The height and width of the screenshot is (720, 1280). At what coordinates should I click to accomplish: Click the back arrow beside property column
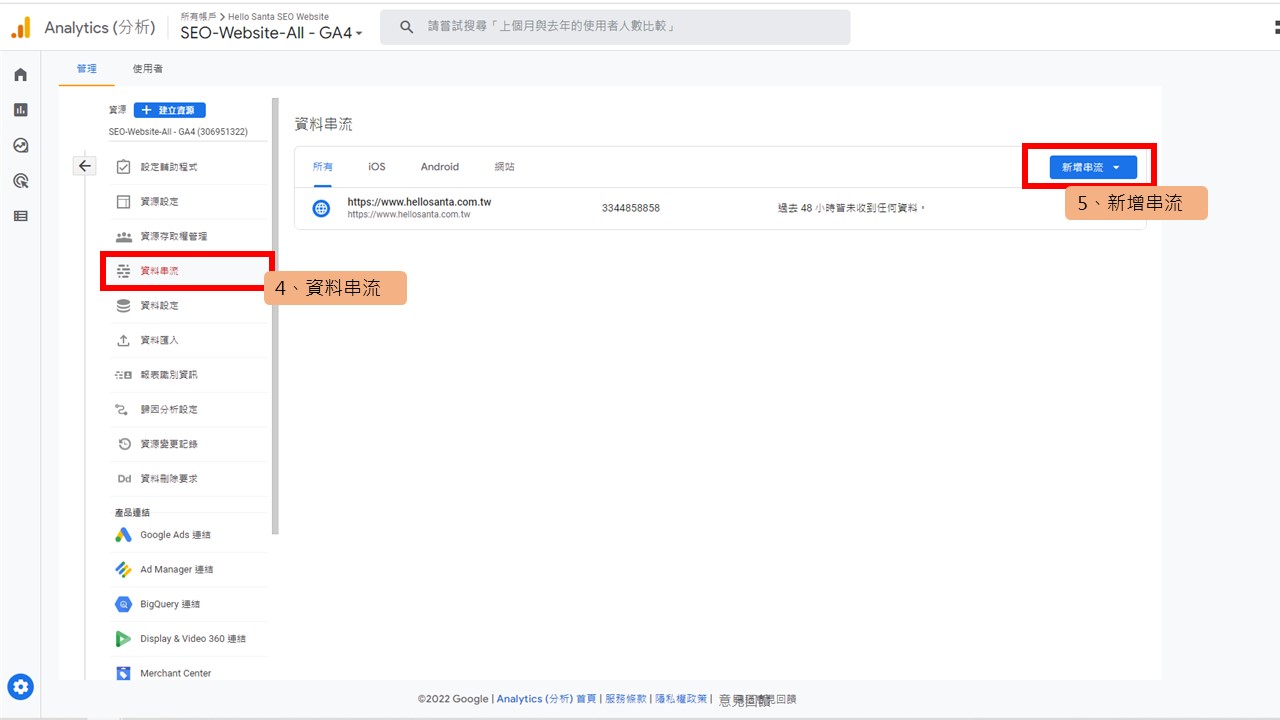tap(85, 166)
